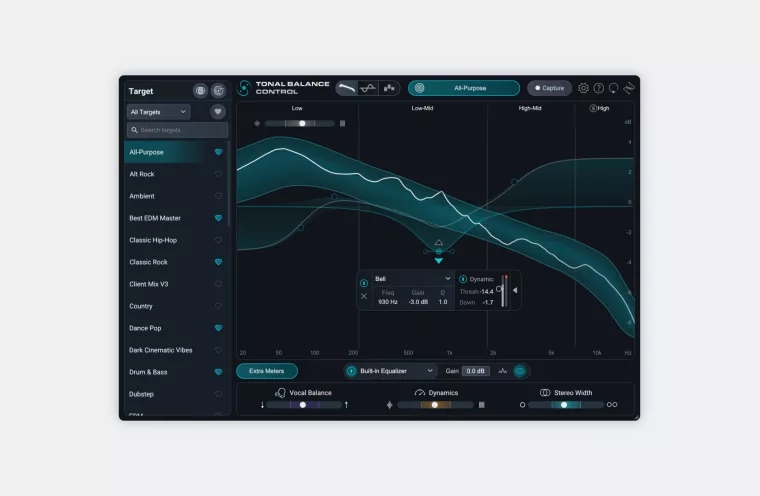Click the cyan EQ node at 930 Hz
The height and width of the screenshot is (496, 760).
tap(439, 252)
